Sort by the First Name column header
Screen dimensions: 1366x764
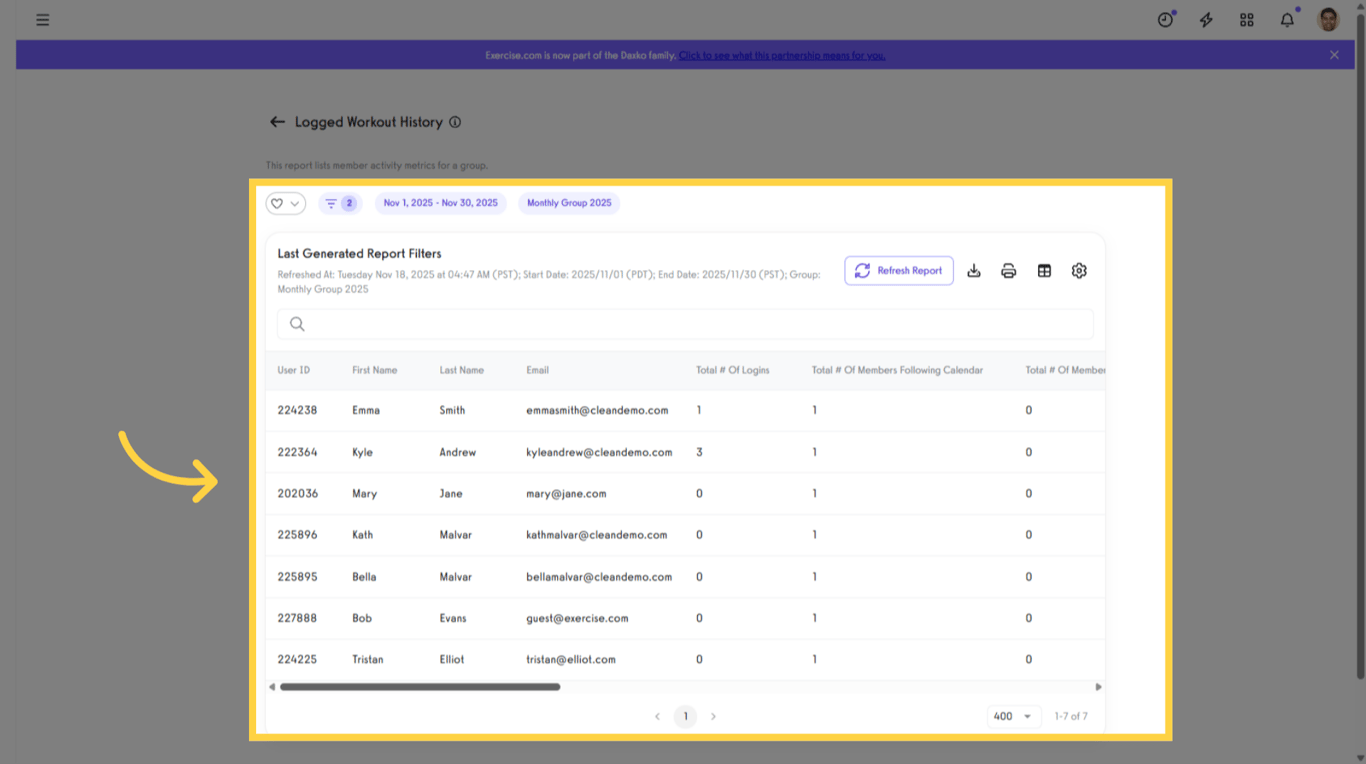375,370
